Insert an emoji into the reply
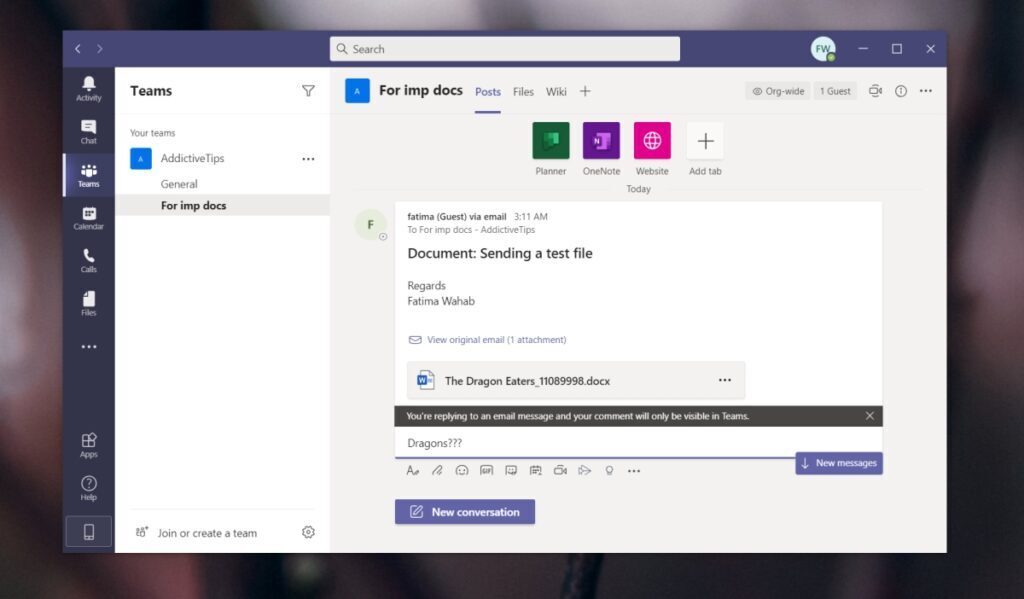 (x=461, y=470)
